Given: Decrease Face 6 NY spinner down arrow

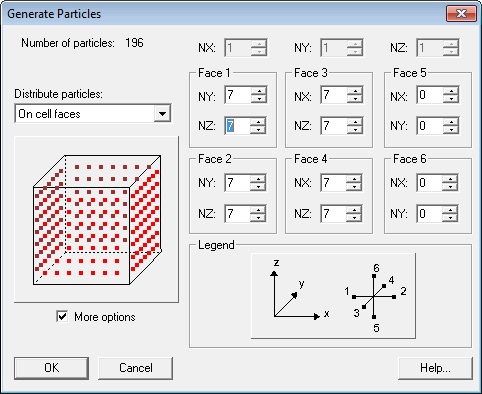Looking at the screenshot, I should point(451,217).
